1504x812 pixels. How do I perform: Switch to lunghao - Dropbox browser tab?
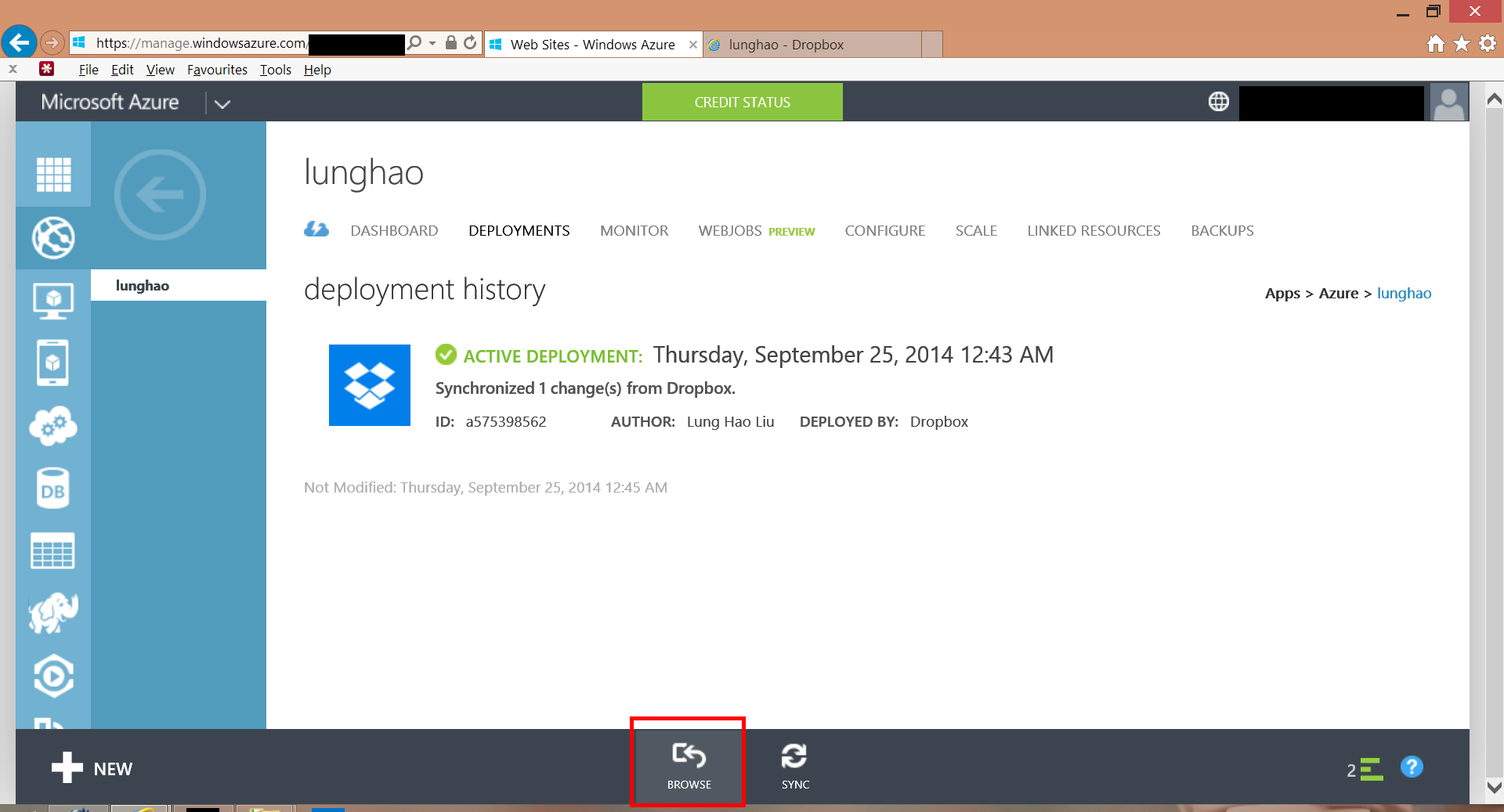pos(813,45)
